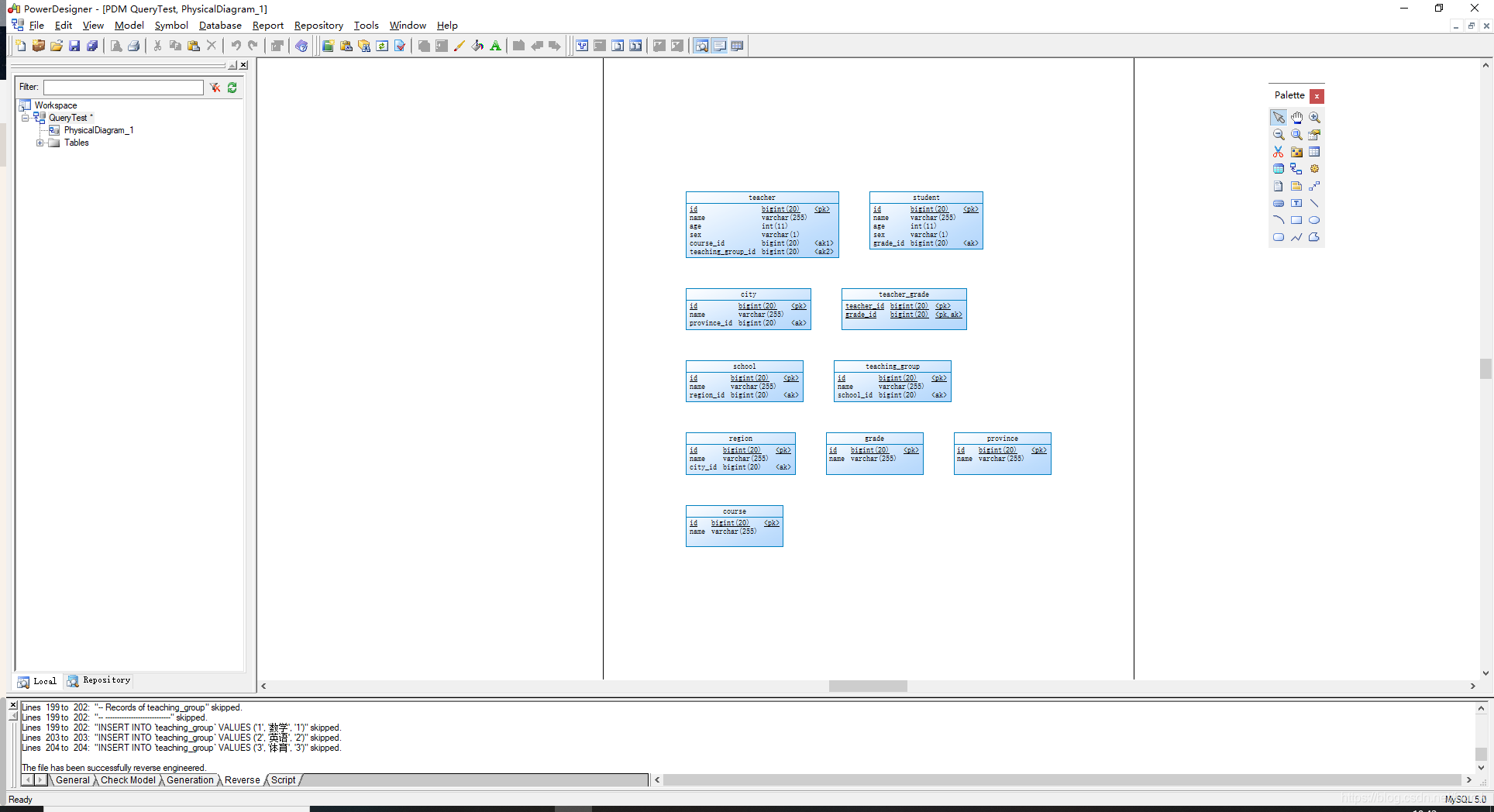
Task: Toggle the Browser view toolbar button
Action: coord(701,46)
